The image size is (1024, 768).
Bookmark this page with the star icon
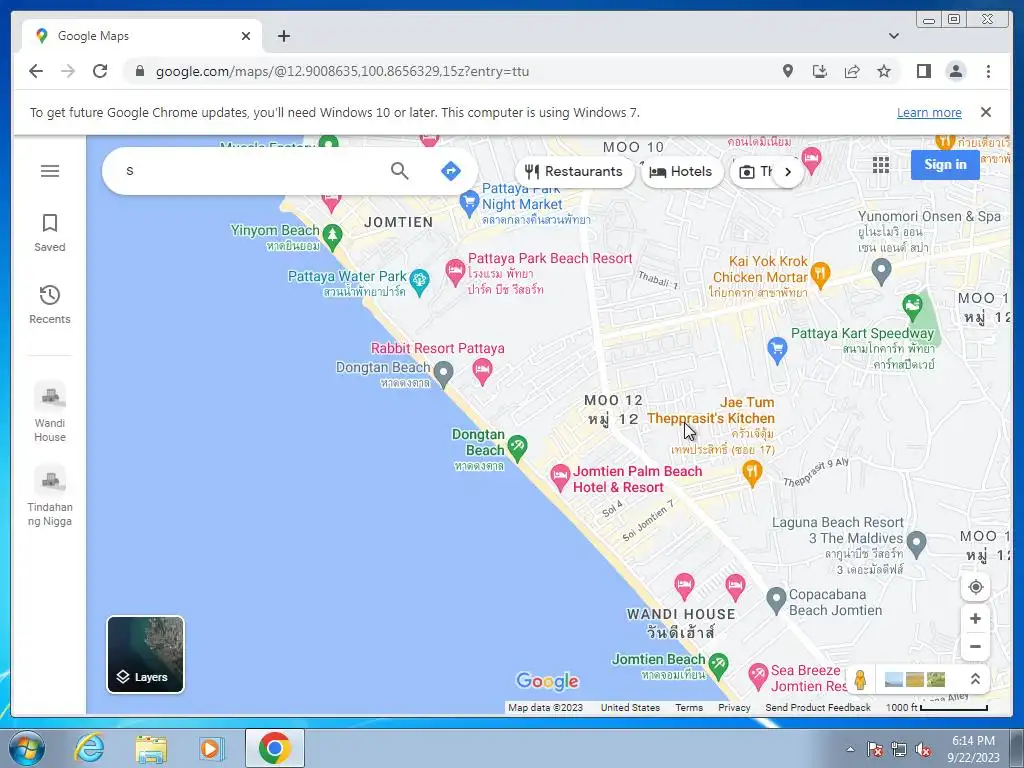click(x=884, y=71)
